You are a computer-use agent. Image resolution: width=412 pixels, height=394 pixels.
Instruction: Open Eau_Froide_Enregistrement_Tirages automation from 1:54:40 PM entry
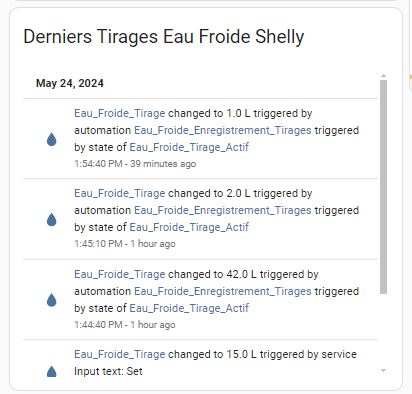click(223, 131)
